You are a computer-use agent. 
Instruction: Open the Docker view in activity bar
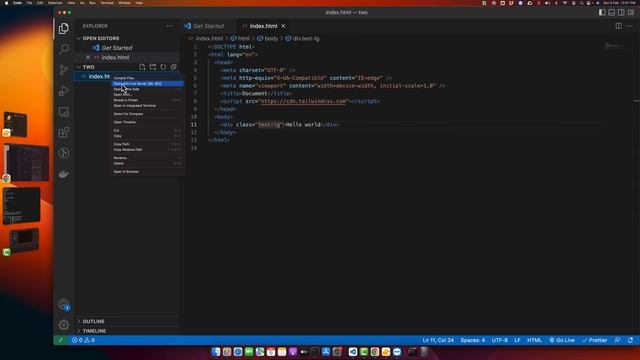coord(64,174)
